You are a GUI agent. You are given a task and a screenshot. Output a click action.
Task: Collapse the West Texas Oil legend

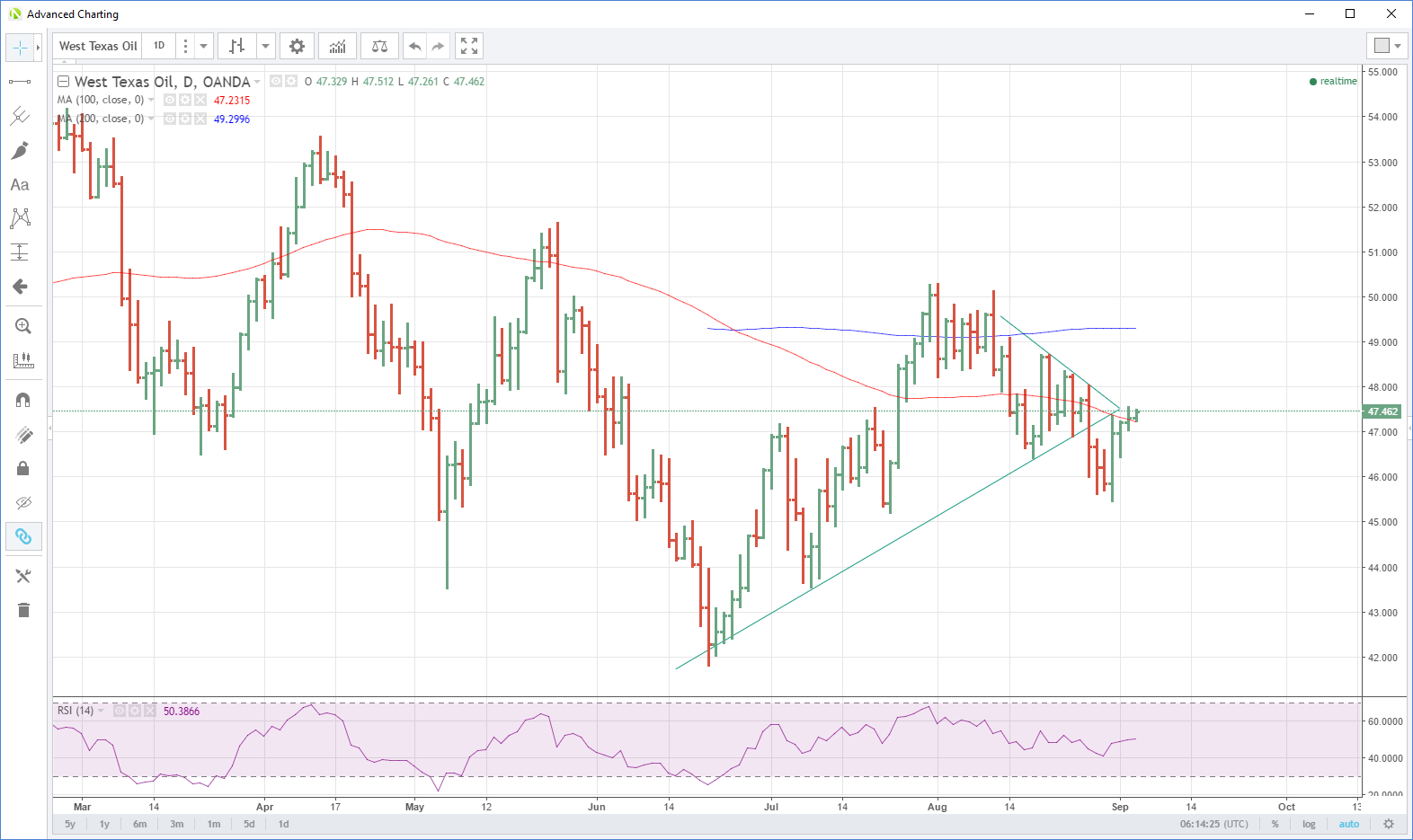tap(63, 81)
